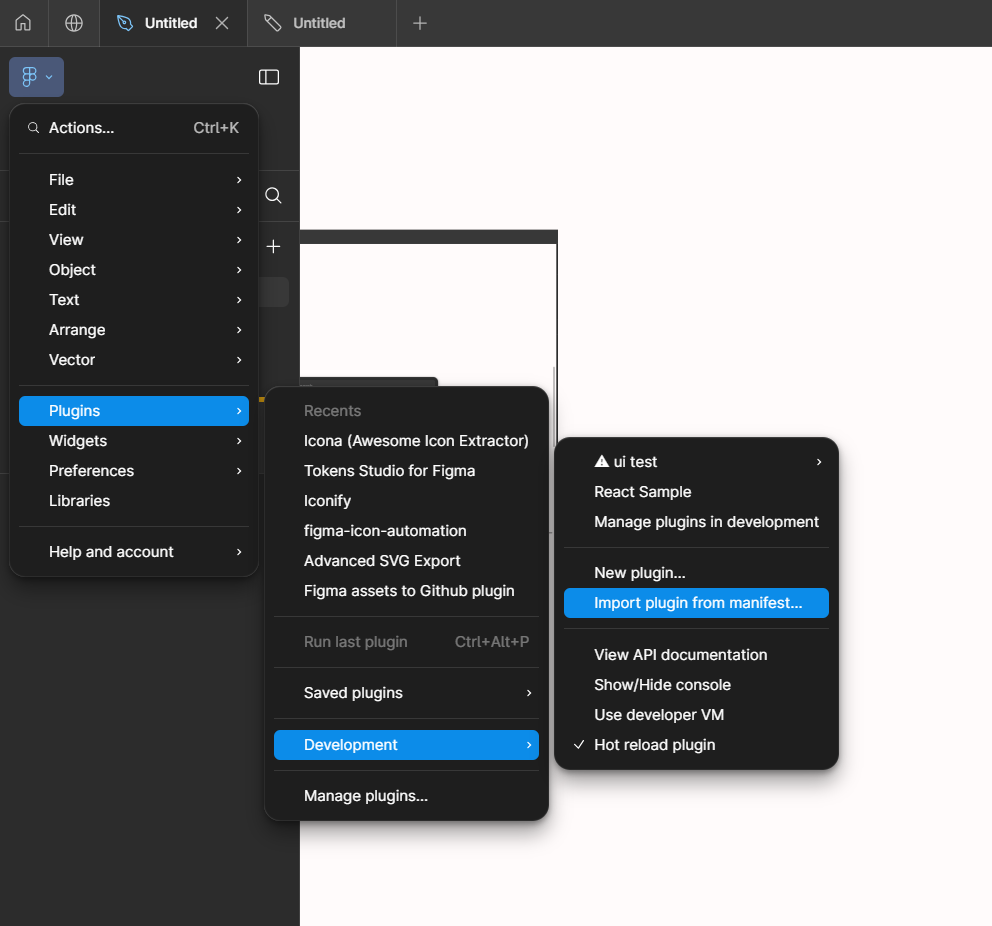Expand the Saved plugins submenu
This screenshot has height=926, width=992.
pos(406,693)
